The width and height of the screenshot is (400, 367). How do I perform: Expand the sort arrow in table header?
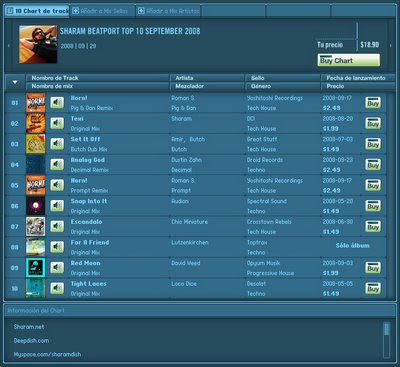(x=15, y=82)
